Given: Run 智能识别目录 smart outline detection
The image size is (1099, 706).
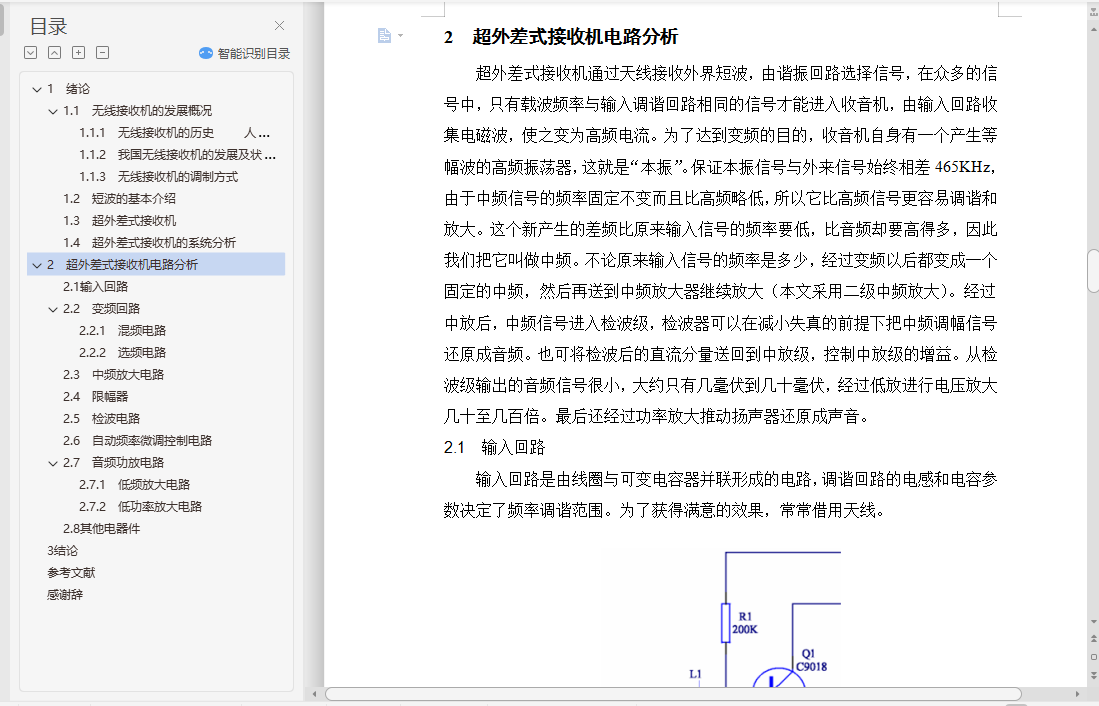Looking at the screenshot, I should click(245, 53).
